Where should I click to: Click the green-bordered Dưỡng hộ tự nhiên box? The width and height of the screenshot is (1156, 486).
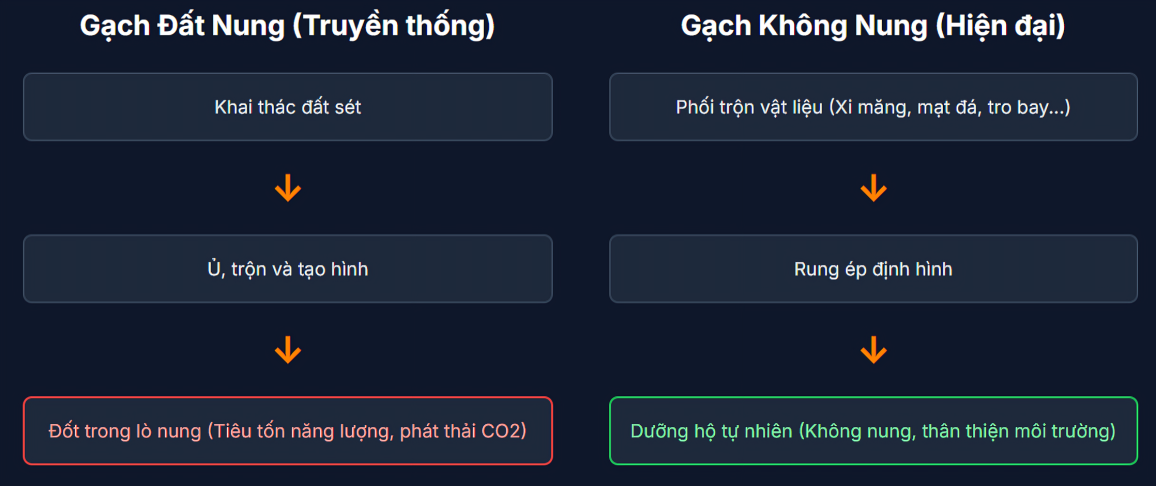tap(874, 431)
